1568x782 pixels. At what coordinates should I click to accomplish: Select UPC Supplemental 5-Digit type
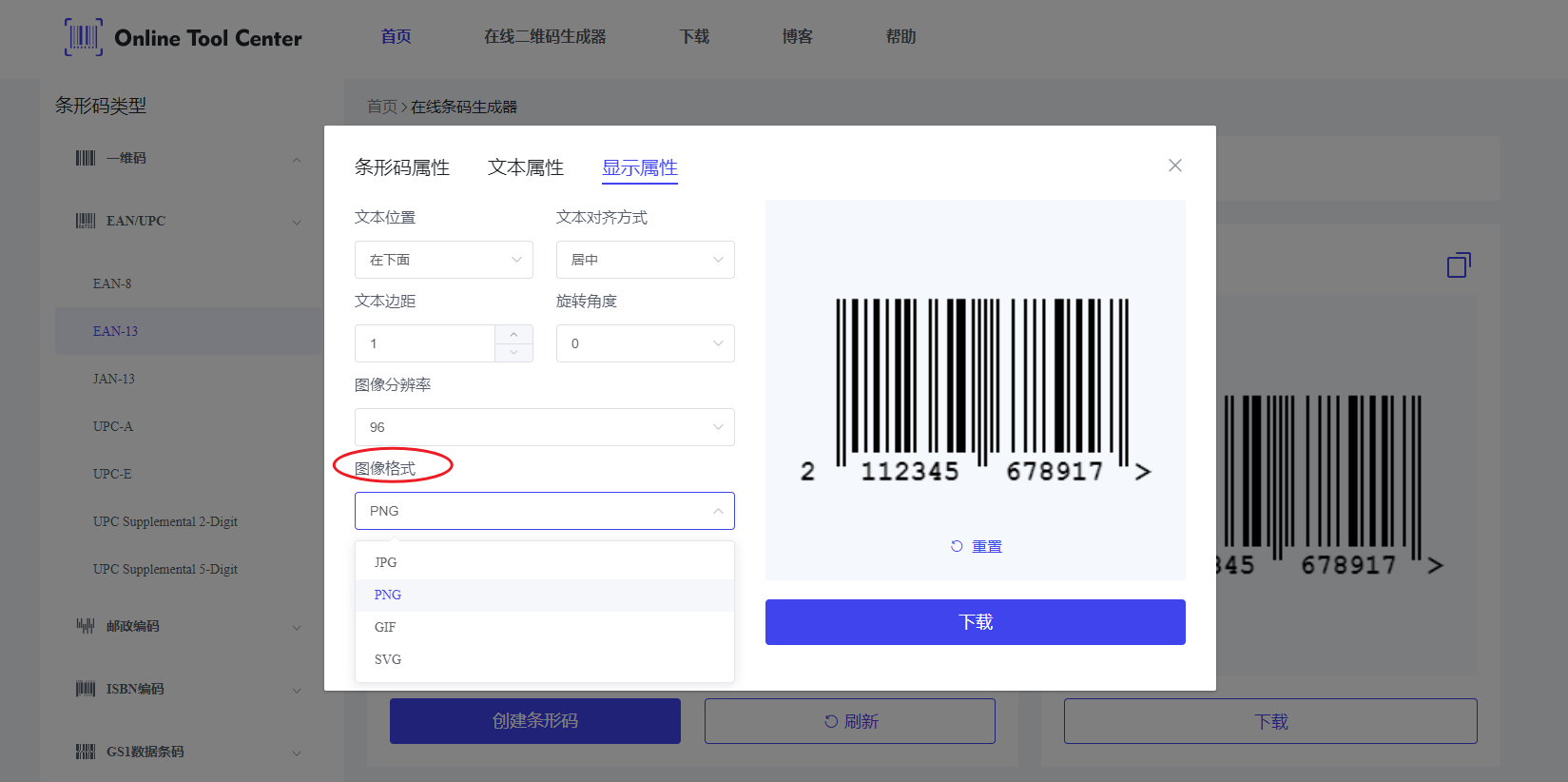[165, 569]
